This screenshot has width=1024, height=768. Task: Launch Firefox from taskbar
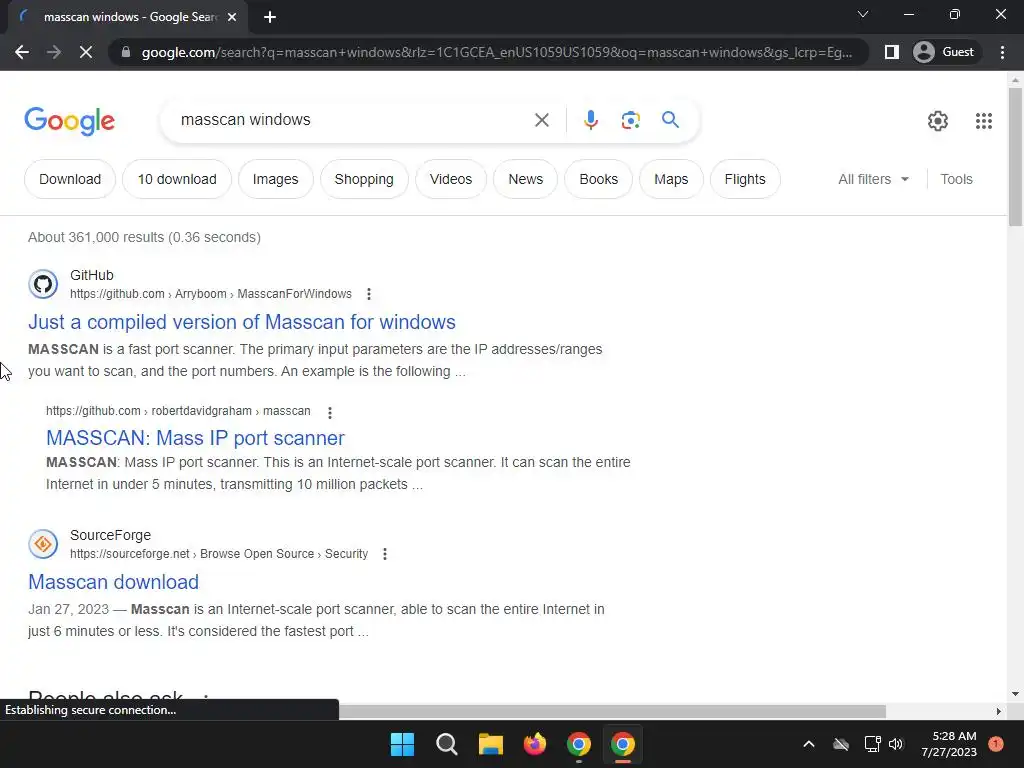click(534, 744)
